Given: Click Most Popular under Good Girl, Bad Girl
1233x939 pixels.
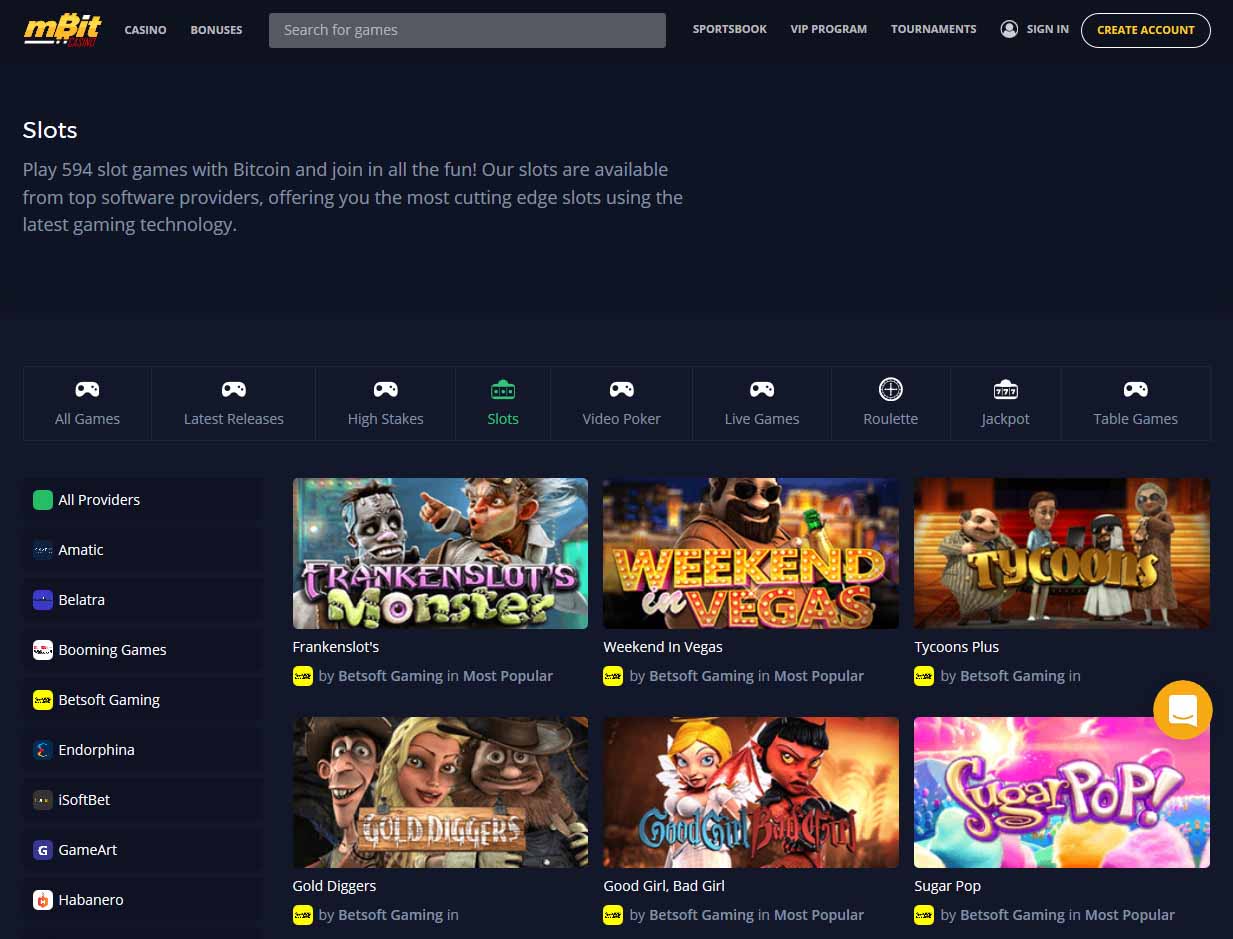Looking at the screenshot, I should 819,915.
